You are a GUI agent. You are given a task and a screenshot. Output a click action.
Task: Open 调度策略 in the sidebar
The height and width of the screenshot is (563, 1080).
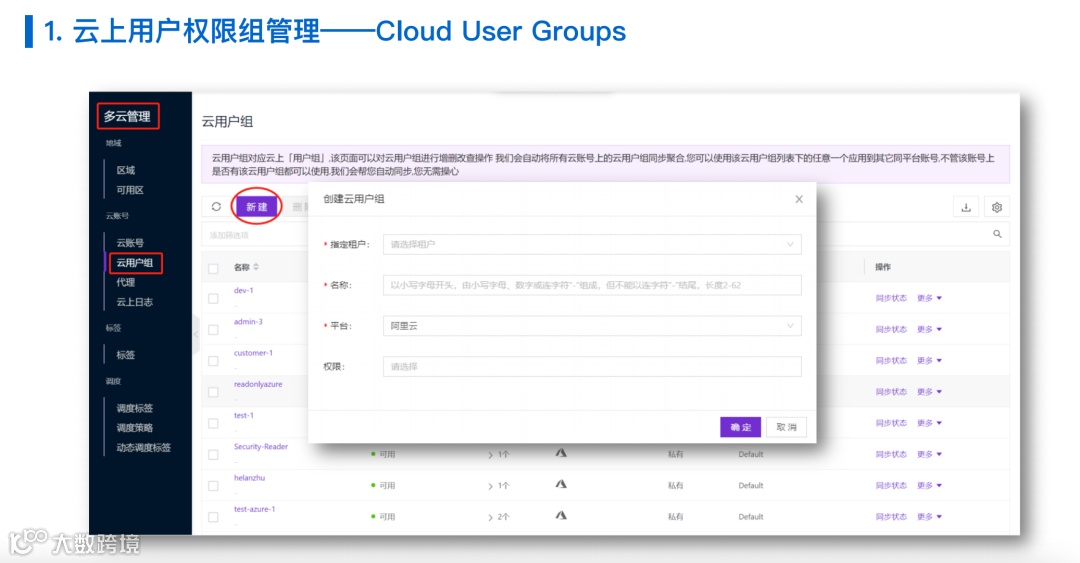coord(134,428)
